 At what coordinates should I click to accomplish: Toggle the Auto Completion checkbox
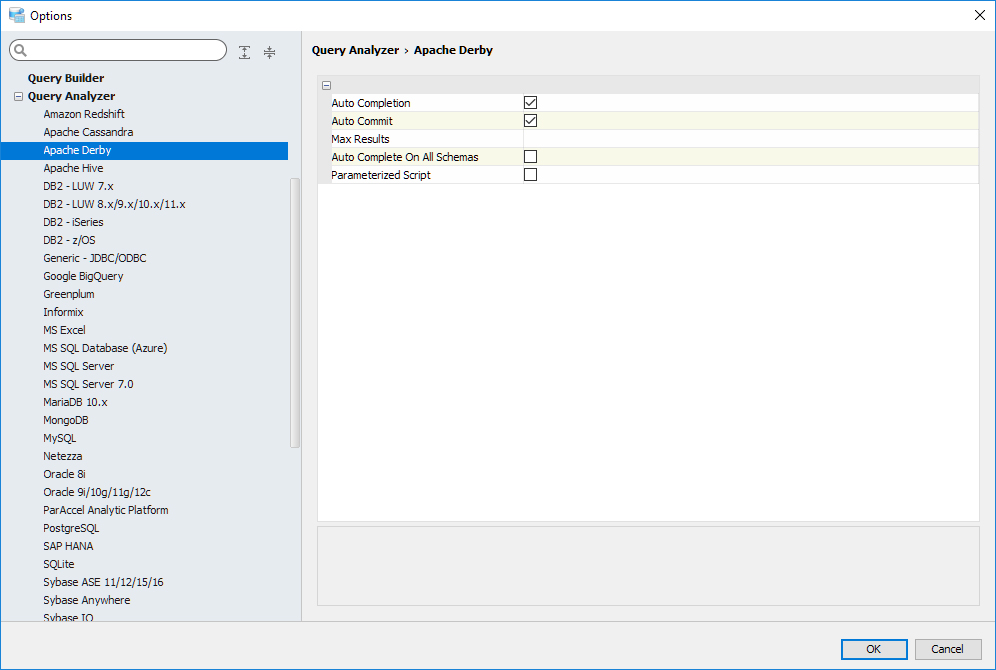pos(531,103)
